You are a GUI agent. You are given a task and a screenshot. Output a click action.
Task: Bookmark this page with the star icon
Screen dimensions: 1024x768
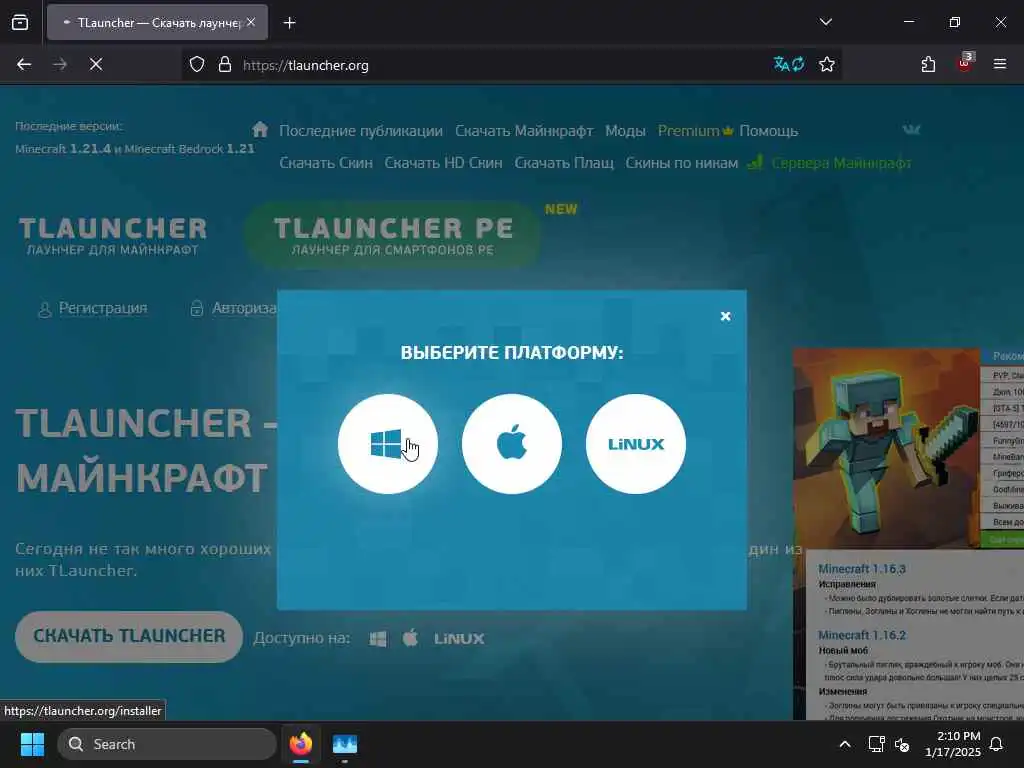click(827, 64)
